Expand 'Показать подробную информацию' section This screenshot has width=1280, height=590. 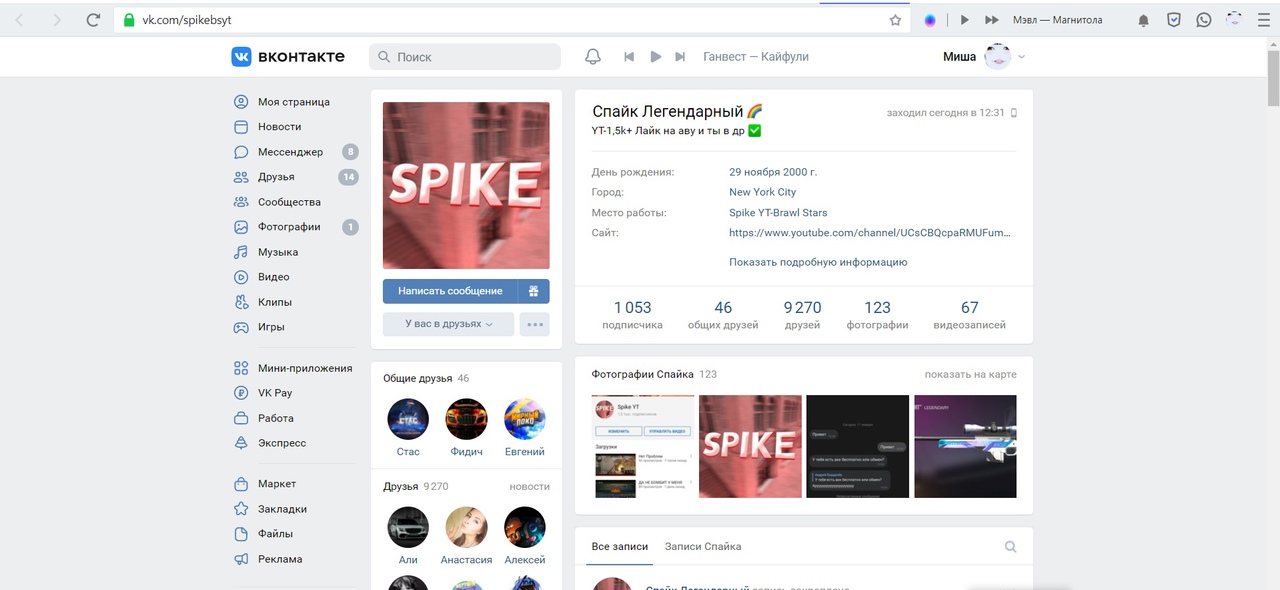point(817,262)
